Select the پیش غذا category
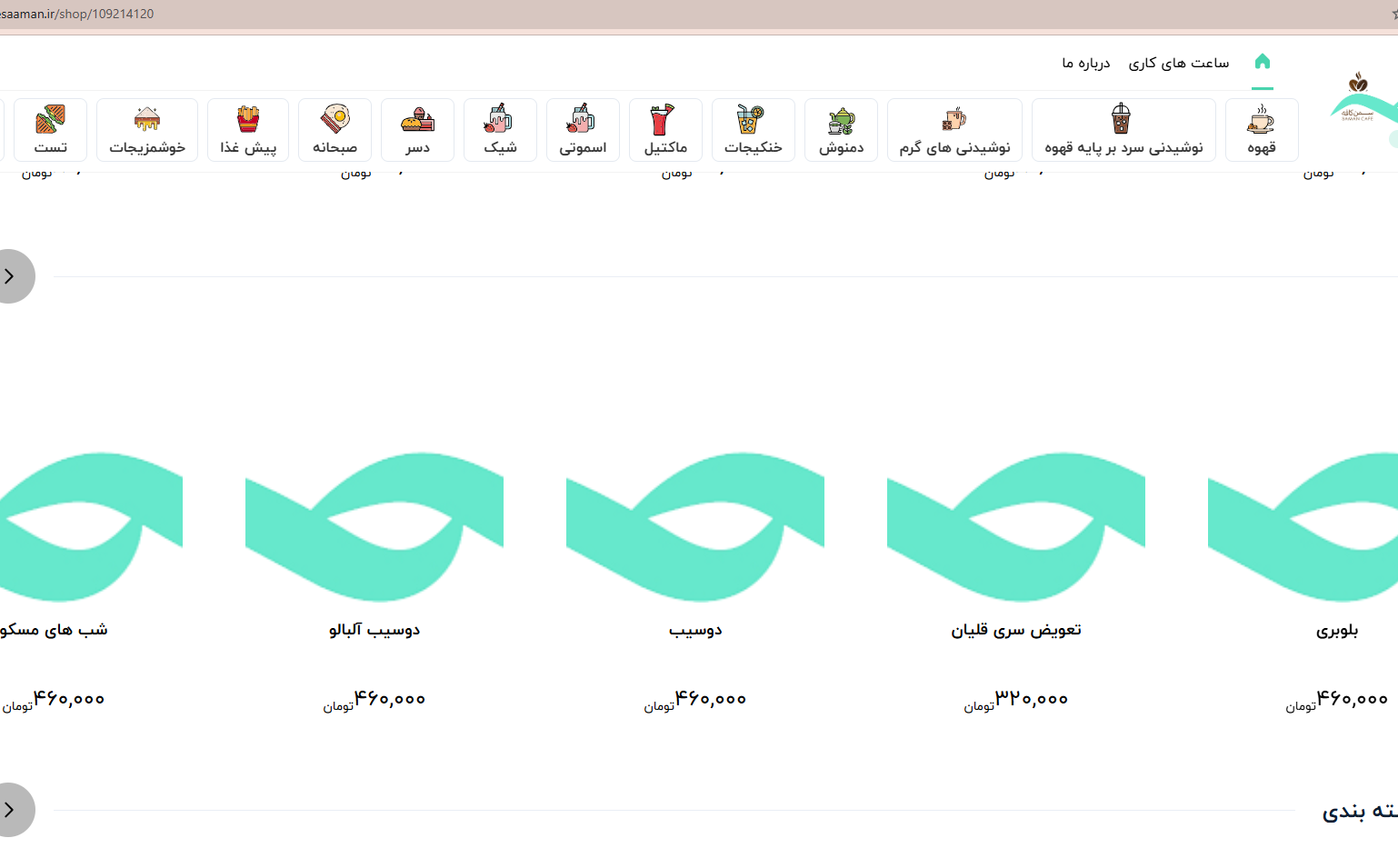Screen dimensions: 1398x868 [x=248, y=130]
